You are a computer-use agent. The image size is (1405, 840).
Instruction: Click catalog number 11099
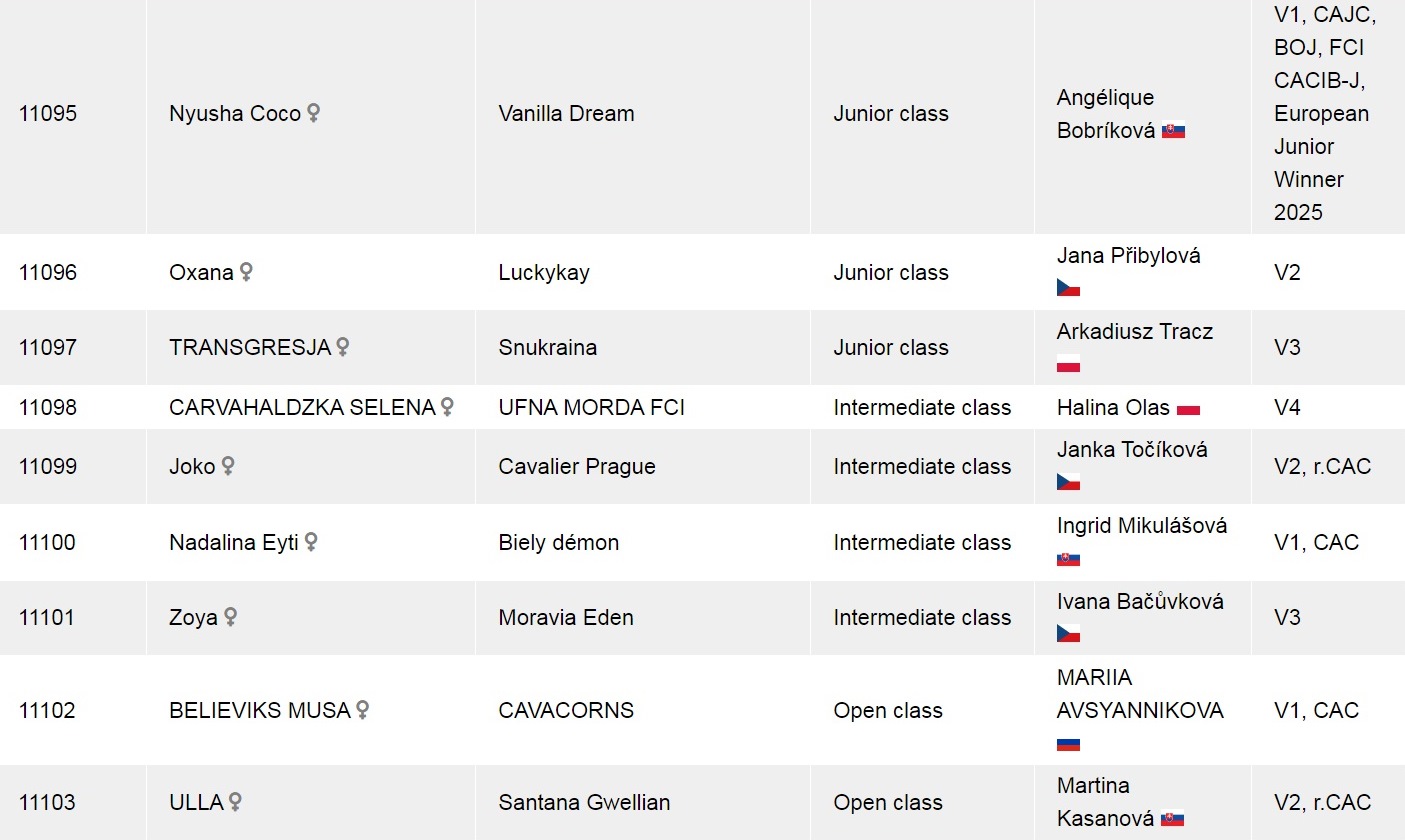point(47,466)
